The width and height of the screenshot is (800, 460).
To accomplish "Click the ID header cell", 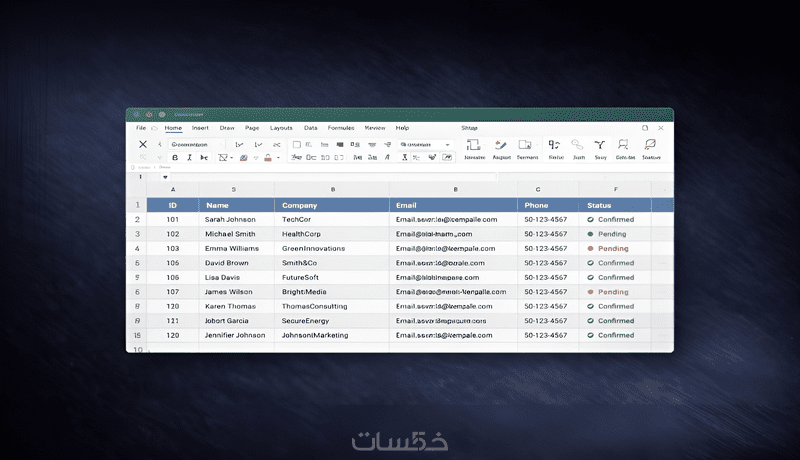I will pyautogui.click(x=173, y=205).
